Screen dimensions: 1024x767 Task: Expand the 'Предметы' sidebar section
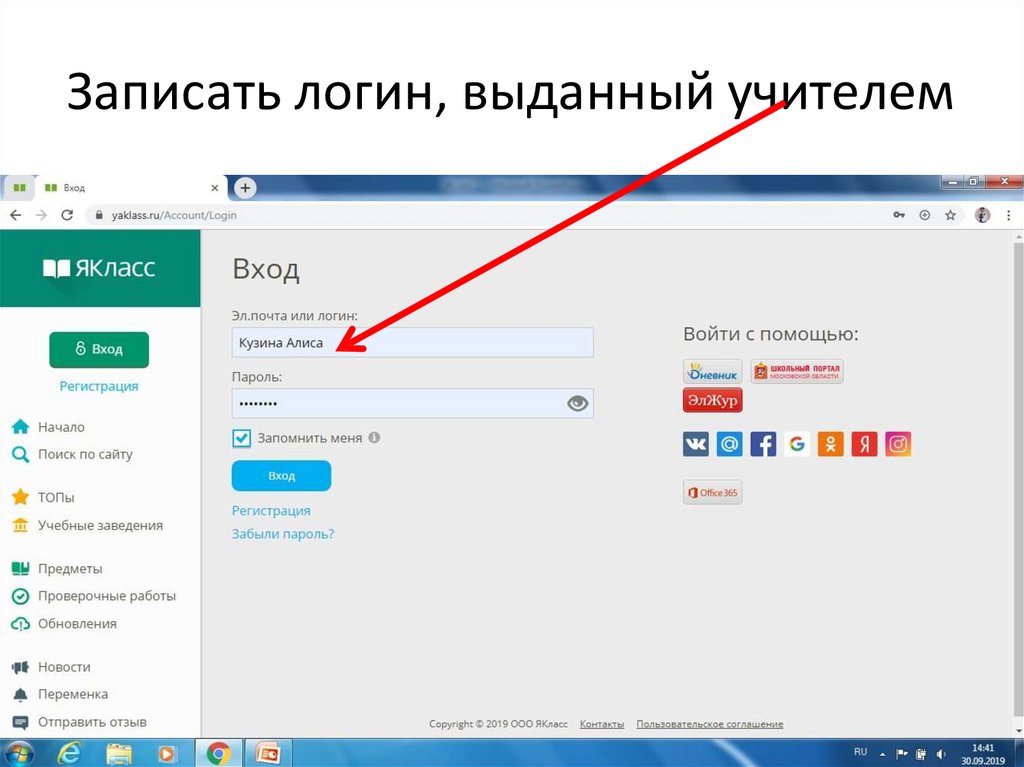point(70,568)
